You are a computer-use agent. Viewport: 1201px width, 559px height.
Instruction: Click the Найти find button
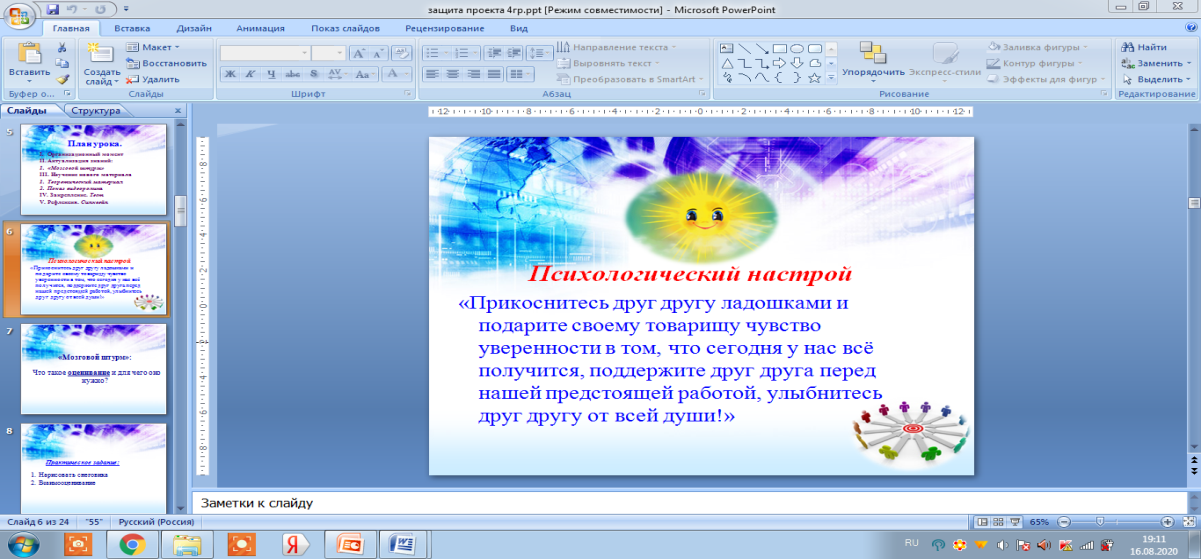(x=1145, y=47)
